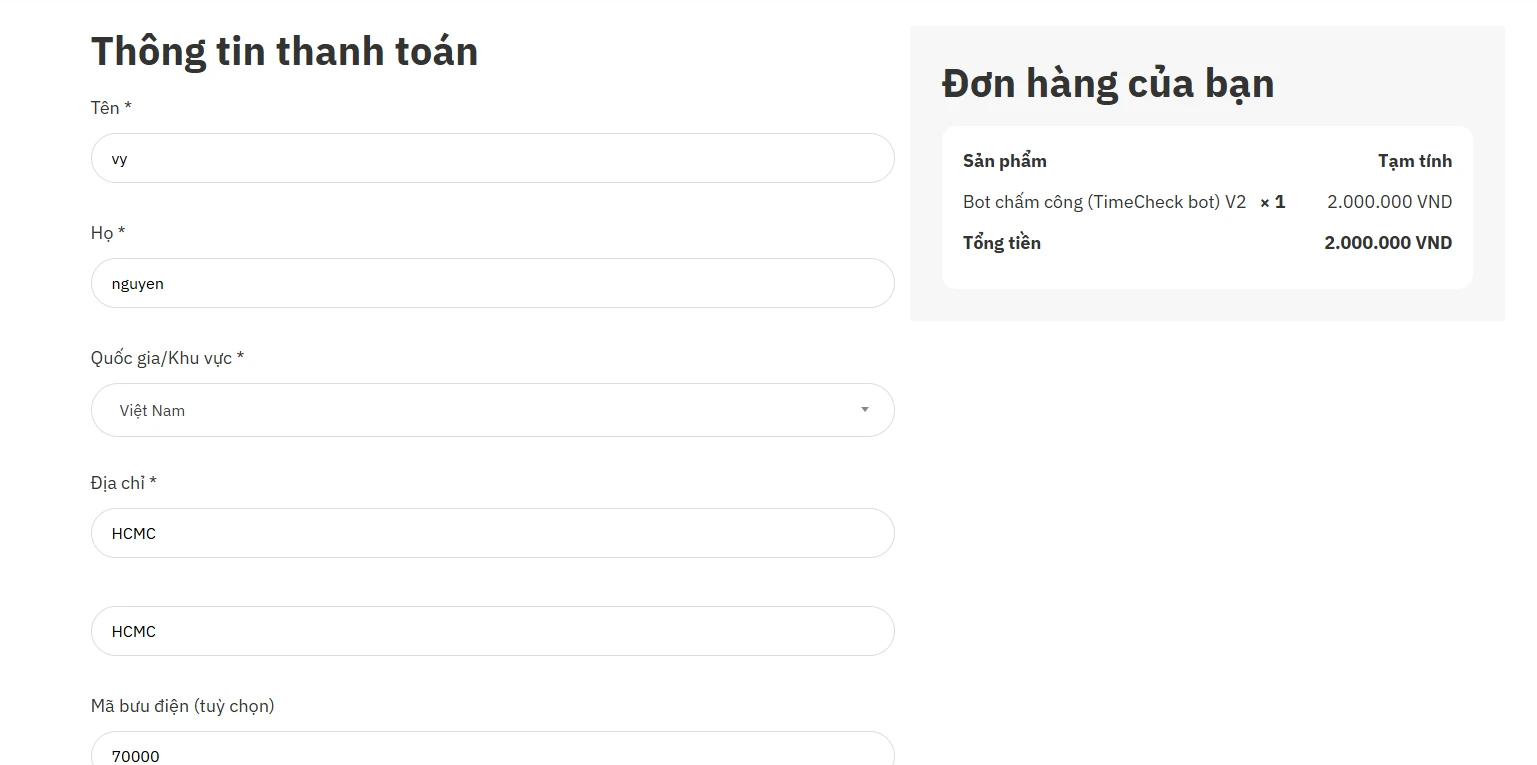The height and width of the screenshot is (765, 1537).
Task: Expand the country dropdown arrow beside Việt Nam
Action: [x=864, y=410]
